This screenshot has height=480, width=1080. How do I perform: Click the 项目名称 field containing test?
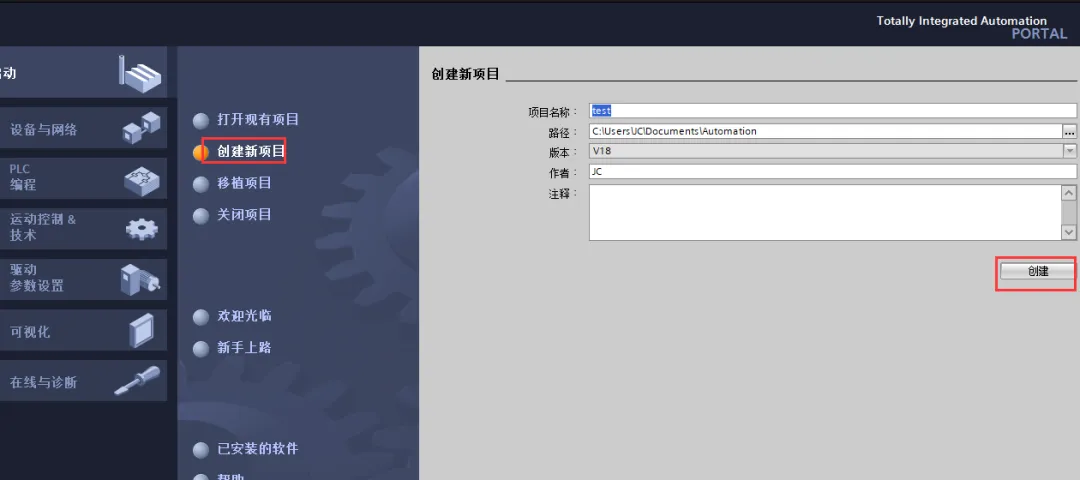tap(832, 111)
